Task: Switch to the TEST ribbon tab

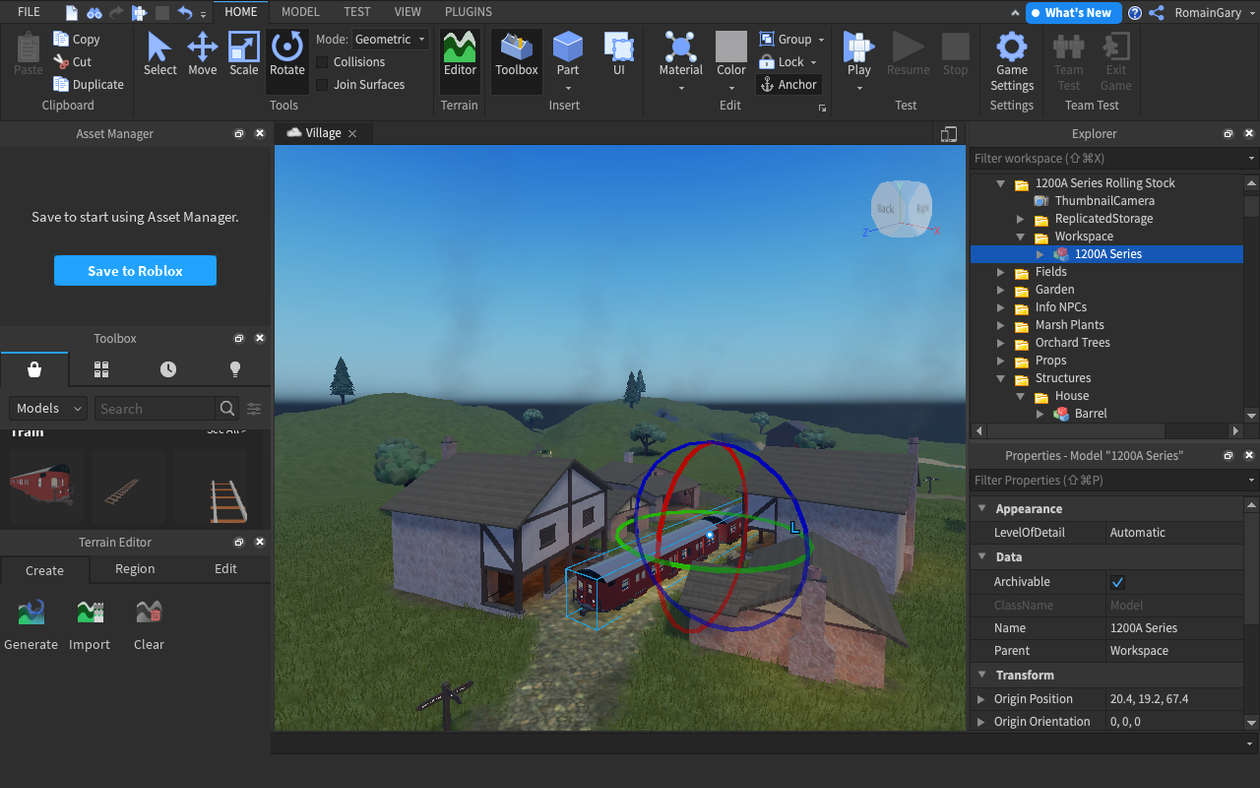Action: point(357,12)
